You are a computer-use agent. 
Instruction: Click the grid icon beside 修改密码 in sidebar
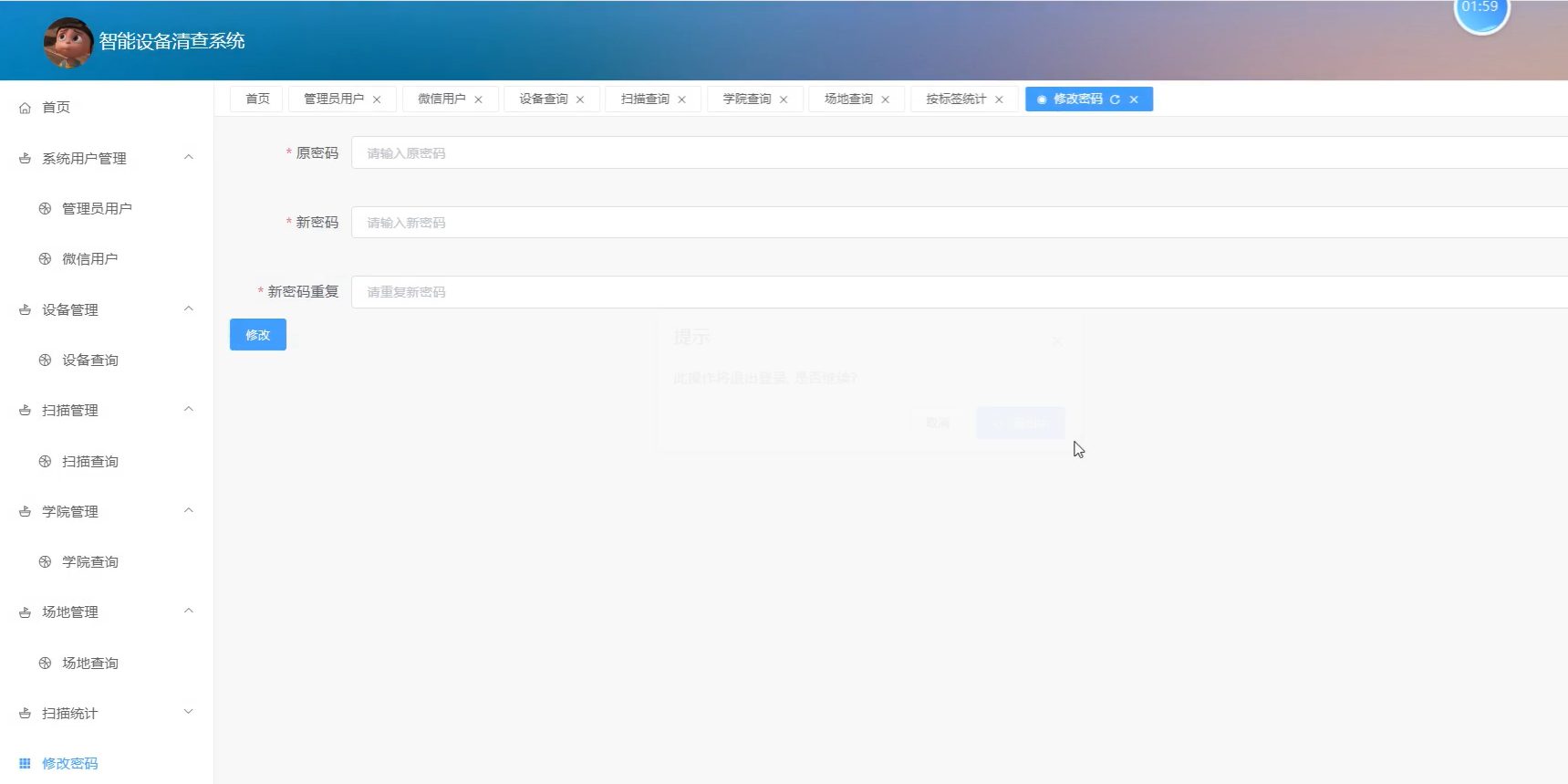tap(26, 764)
